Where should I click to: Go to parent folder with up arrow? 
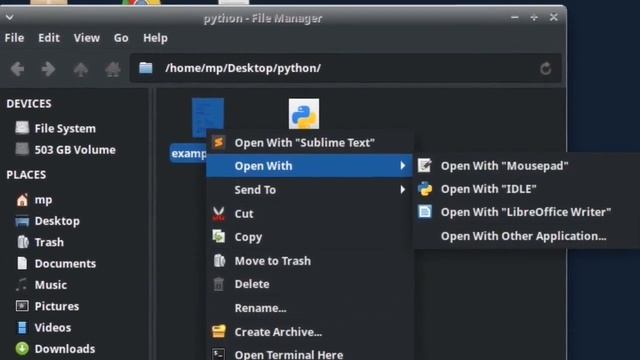point(80,69)
